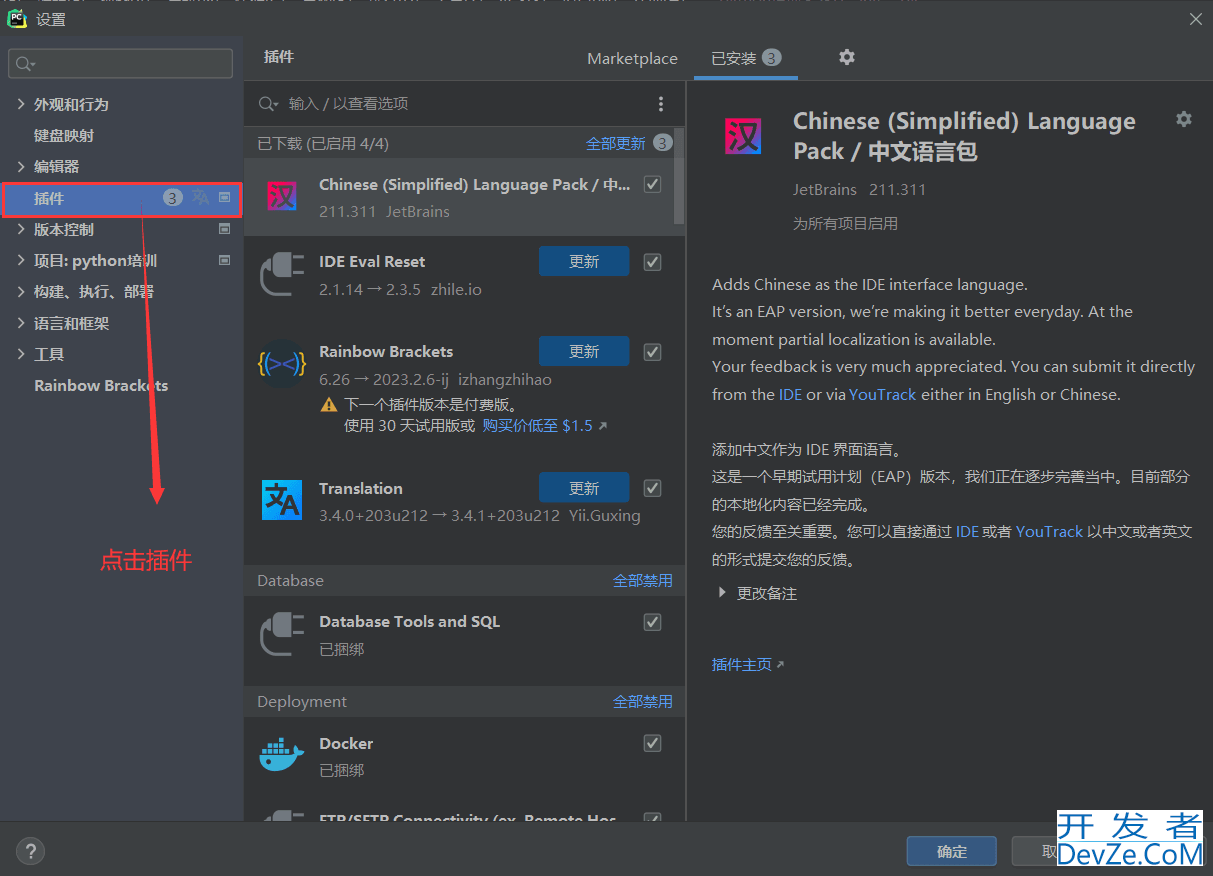Click the magnifier icon in plugin search field

coord(268,104)
